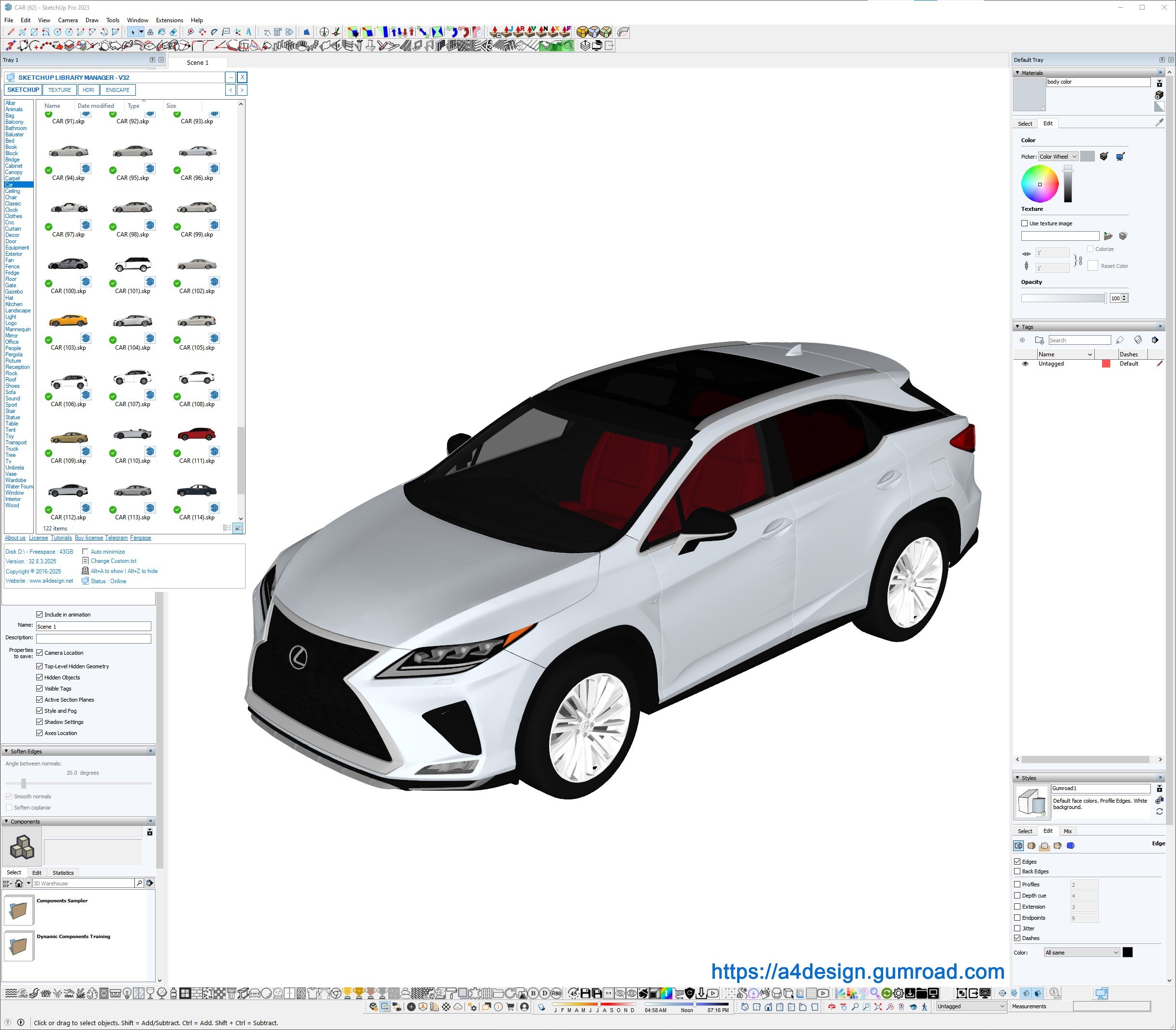Click the Create Material icon
Screen dimensions: 1176x1030
1159,95
